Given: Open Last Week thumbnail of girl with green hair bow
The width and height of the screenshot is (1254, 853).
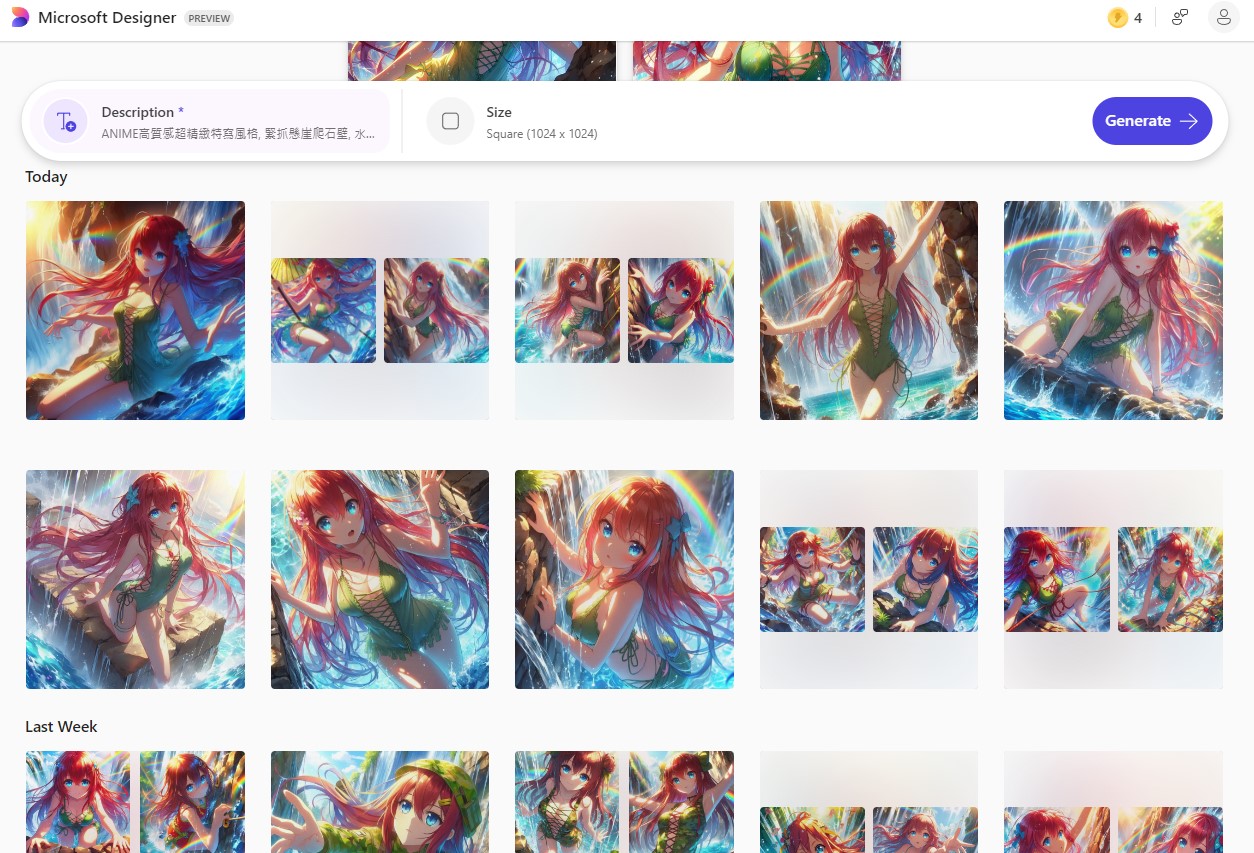Looking at the screenshot, I should tap(680, 802).
